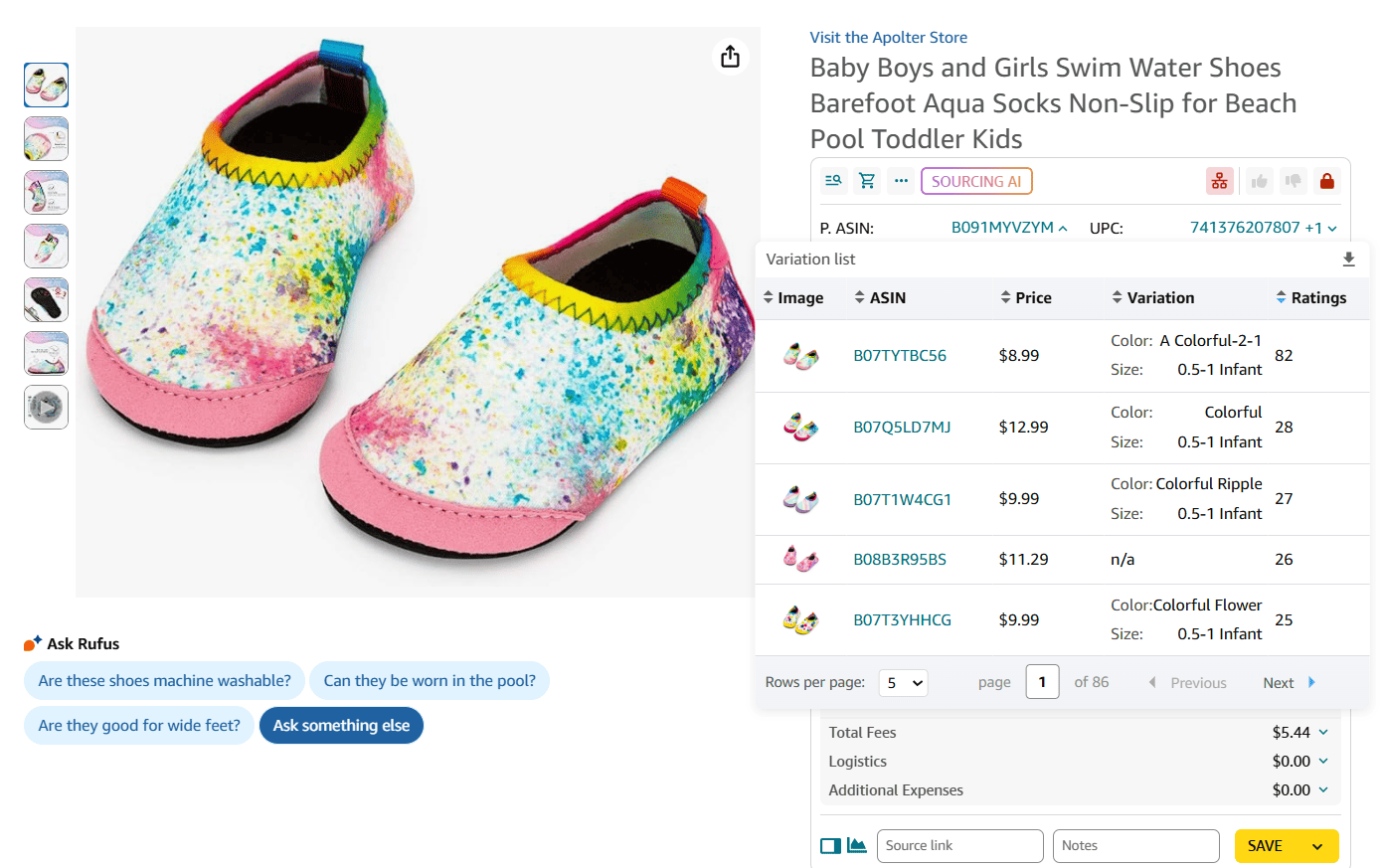The image size is (1384, 868).
Task: Toggle the side panel icon
Action: coord(830,846)
